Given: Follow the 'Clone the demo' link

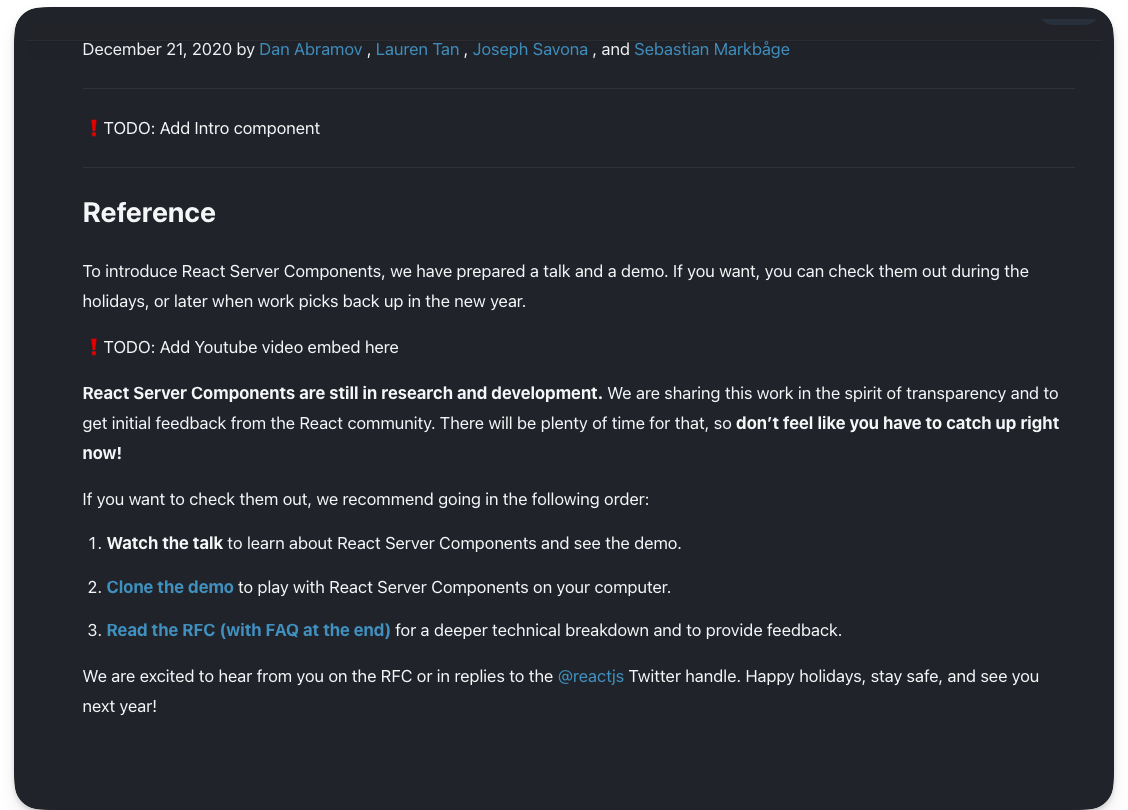Looking at the screenshot, I should tap(170, 587).
